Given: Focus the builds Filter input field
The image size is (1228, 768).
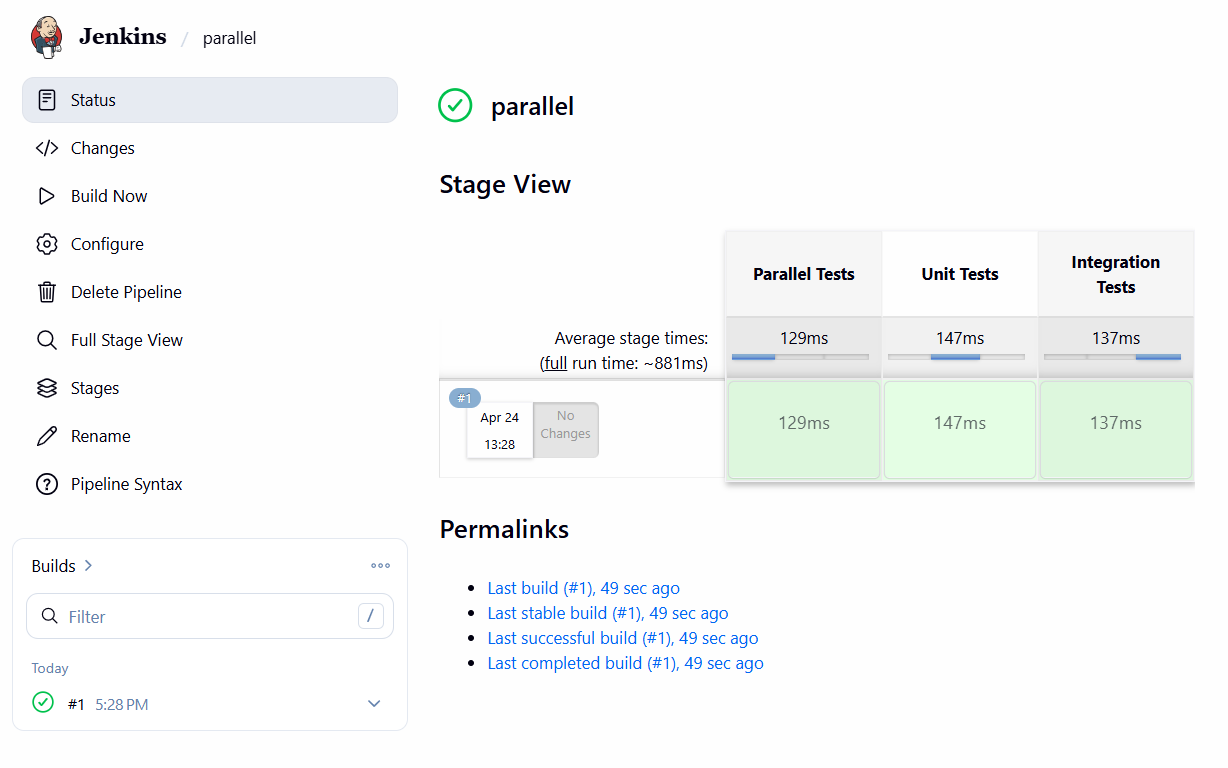Looking at the screenshot, I should [210, 616].
